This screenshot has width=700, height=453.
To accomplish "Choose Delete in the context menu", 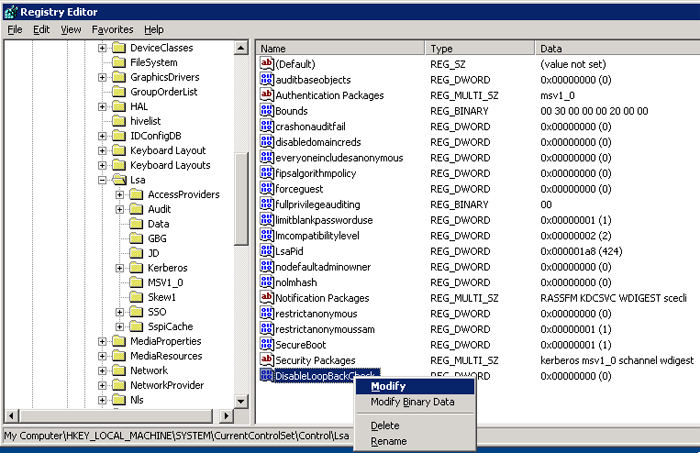I will 415,426.
